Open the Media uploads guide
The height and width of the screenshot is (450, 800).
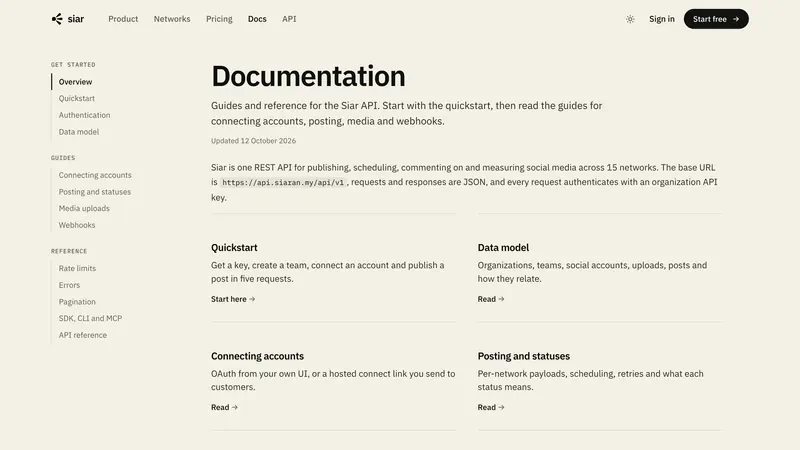[x=84, y=208]
